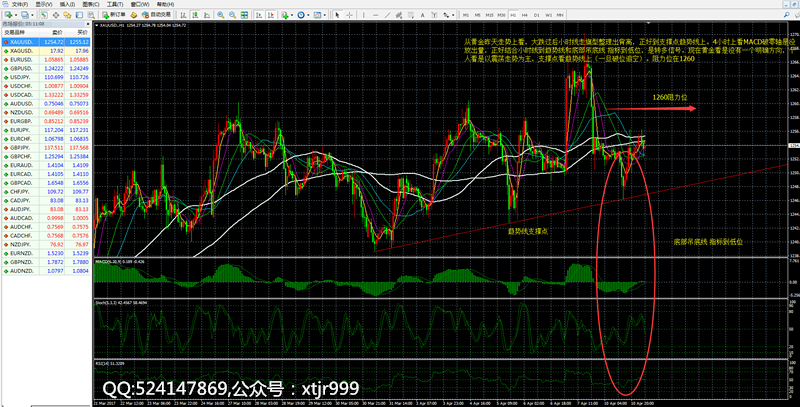Open XAUUSD,H1 chart title dropdown triangle
800x407 pixels.
97,25
